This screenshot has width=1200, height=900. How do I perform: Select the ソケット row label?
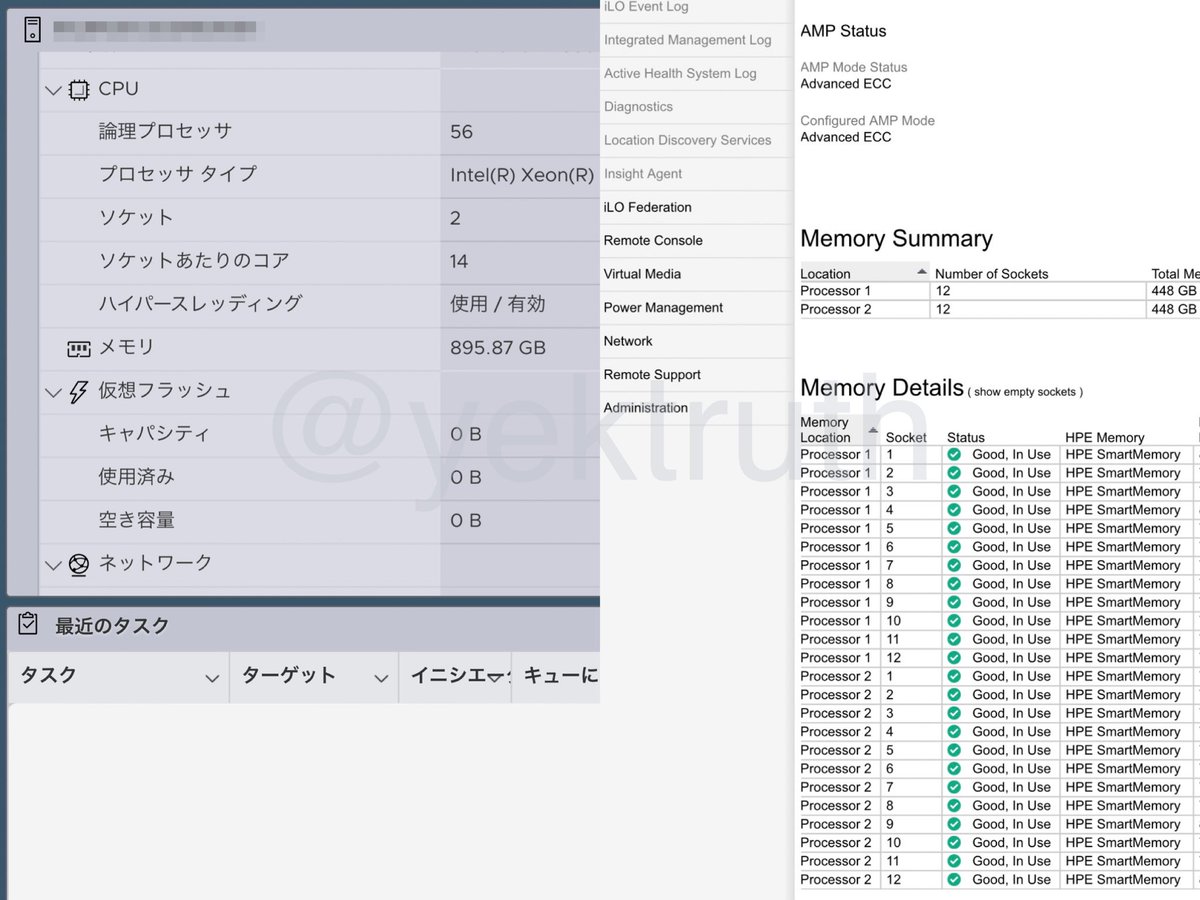pyautogui.click(x=135, y=218)
